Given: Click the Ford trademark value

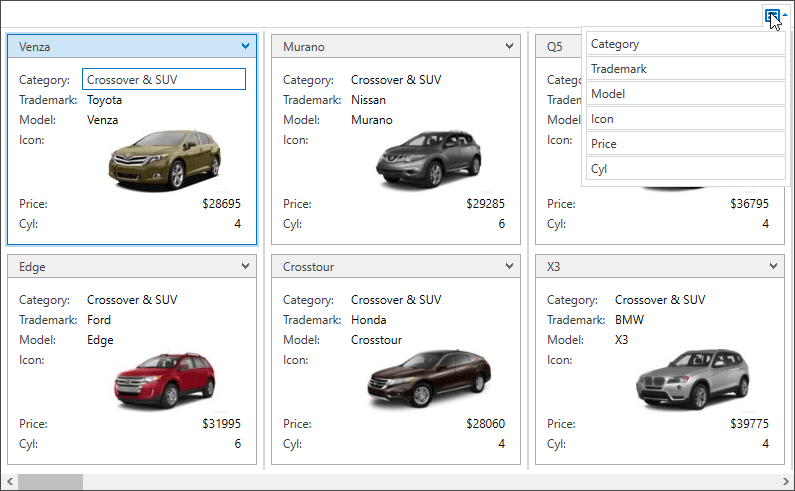Looking at the screenshot, I should coord(99,320).
